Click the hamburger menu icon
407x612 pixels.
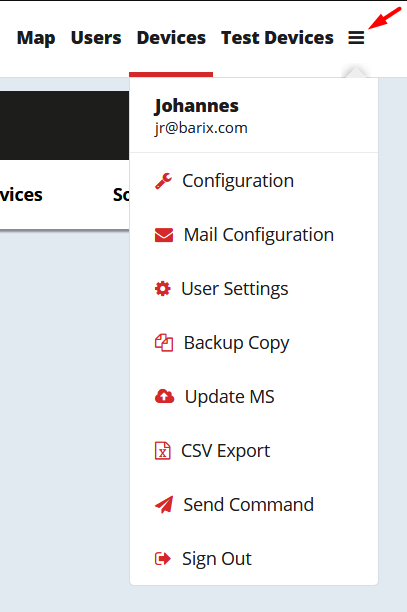coord(356,38)
